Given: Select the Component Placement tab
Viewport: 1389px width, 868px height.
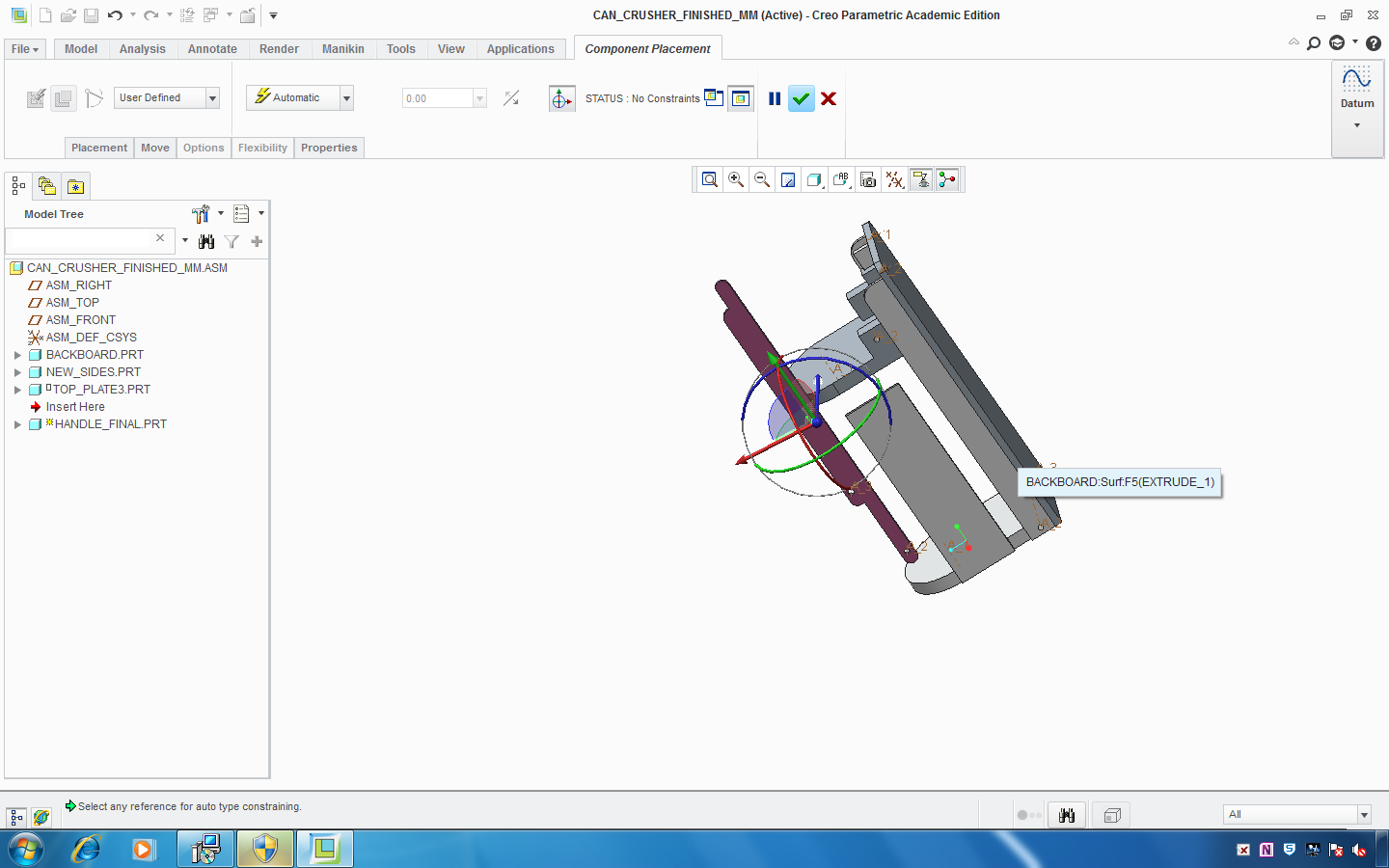Looking at the screenshot, I should [647, 49].
